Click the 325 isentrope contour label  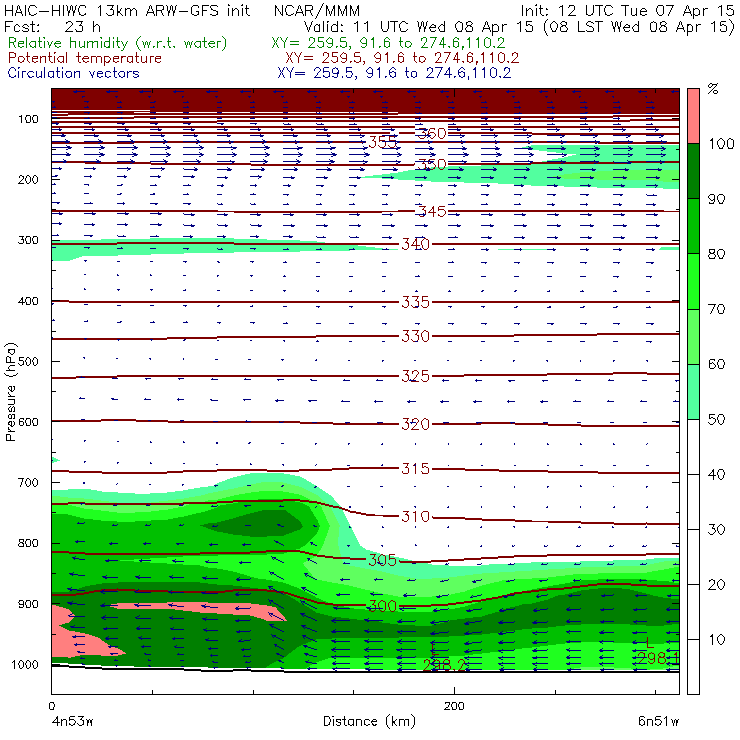pyautogui.click(x=415, y=376)
